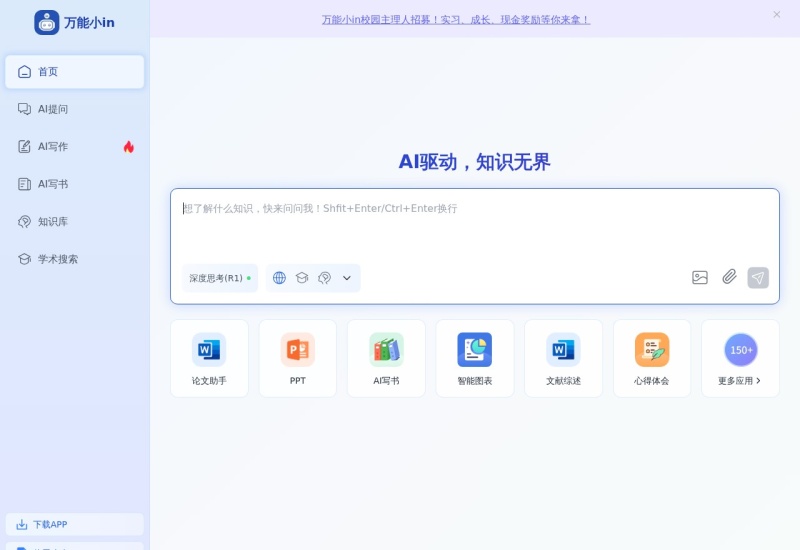
Task: Toggle 深度思考(R1) mode
Action: 220,278
